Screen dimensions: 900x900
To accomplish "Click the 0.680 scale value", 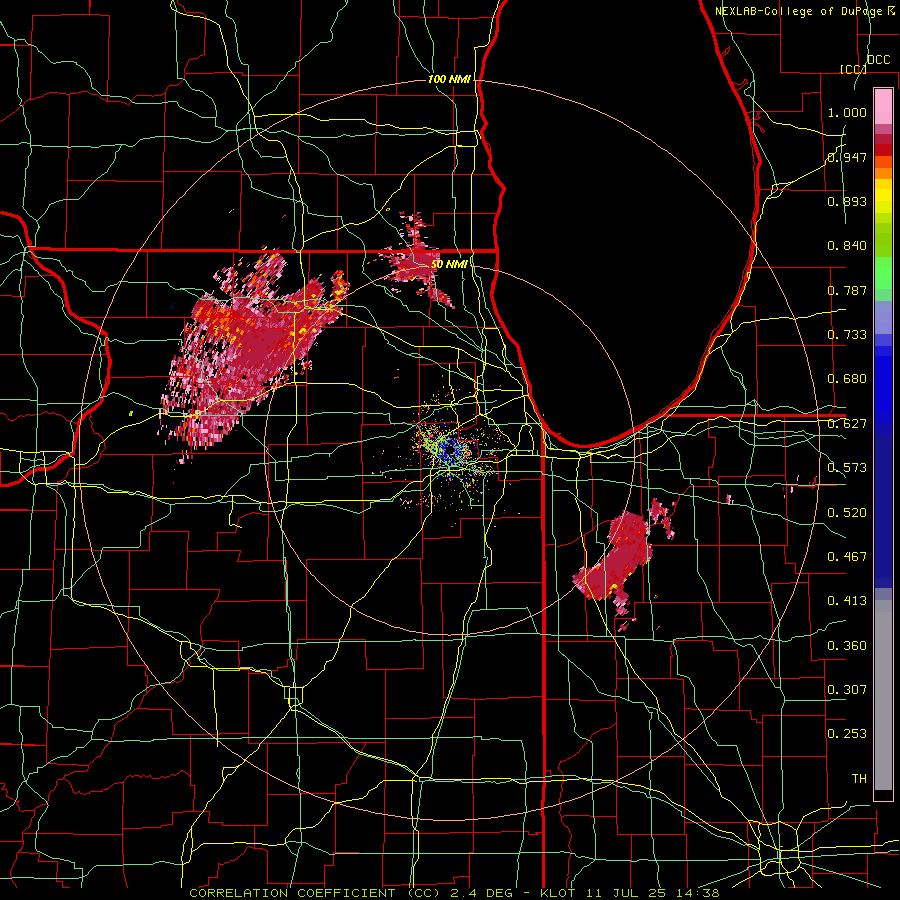I will pos(847,378).
